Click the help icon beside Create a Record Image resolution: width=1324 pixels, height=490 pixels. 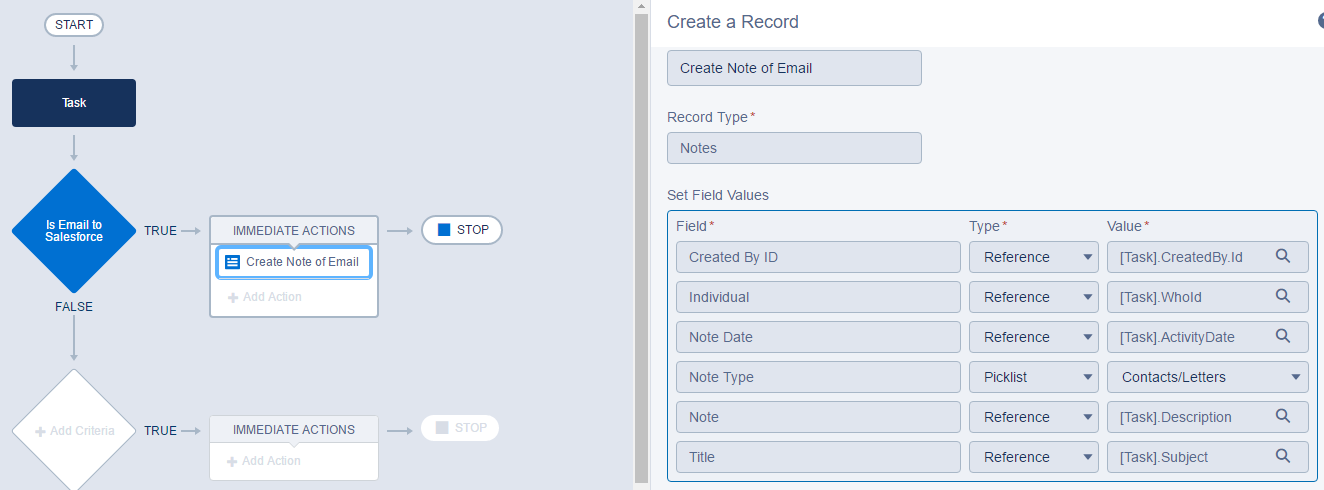1319,21
